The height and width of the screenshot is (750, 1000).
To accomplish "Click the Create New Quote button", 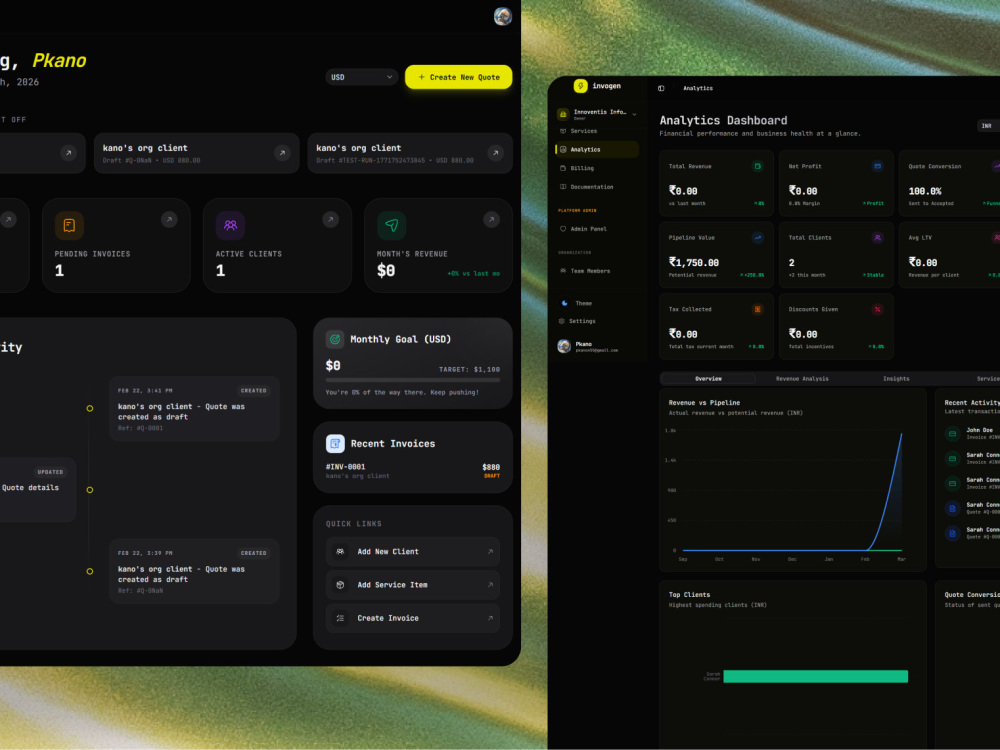I will tap(458, 77).
